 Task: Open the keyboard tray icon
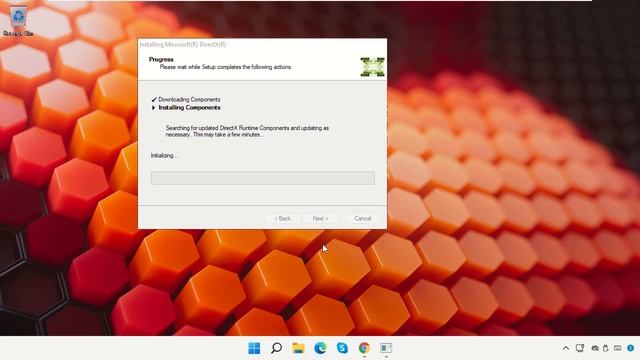coord(618,348)
